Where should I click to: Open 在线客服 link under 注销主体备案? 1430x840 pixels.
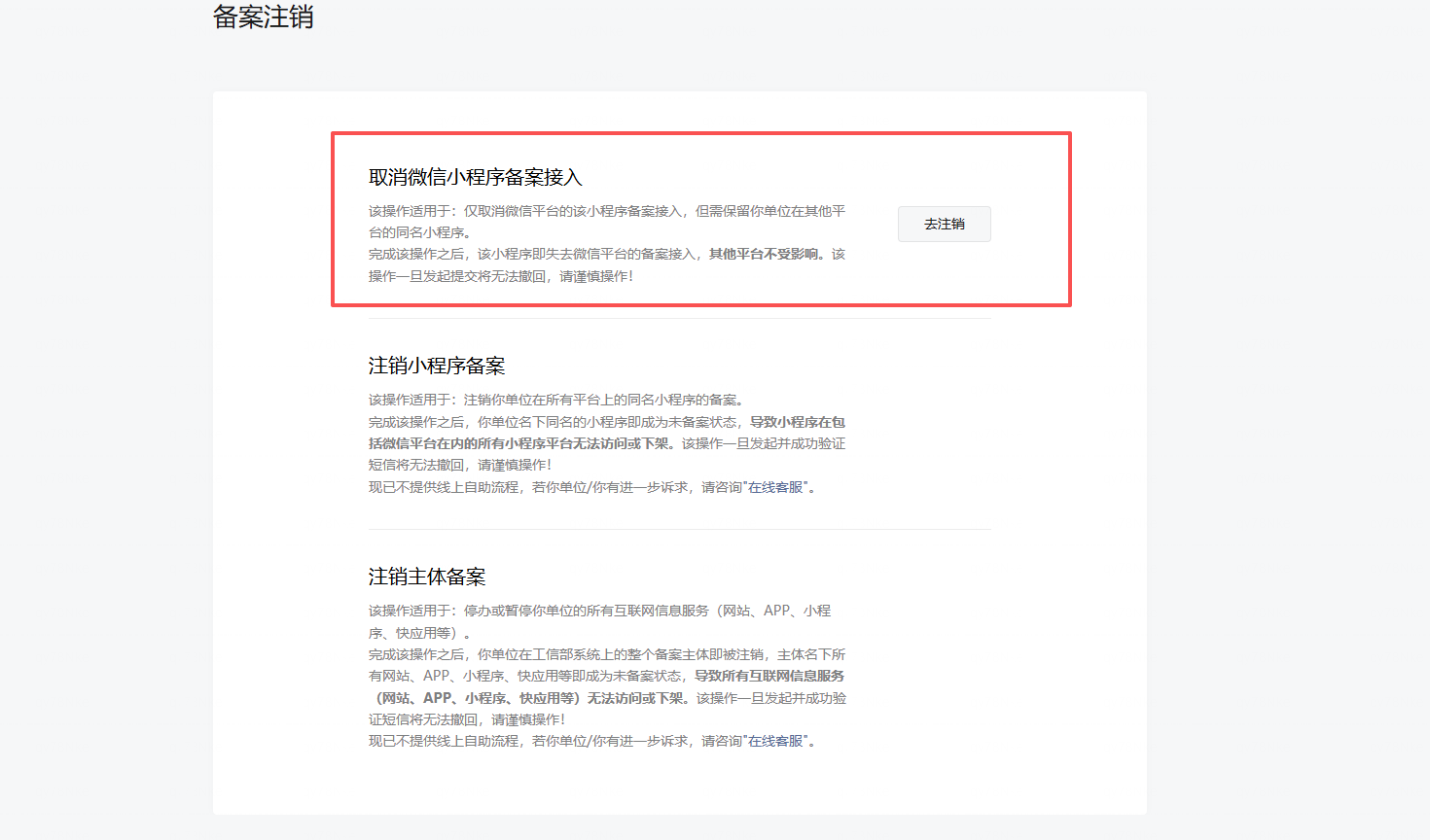click(775, 741)
